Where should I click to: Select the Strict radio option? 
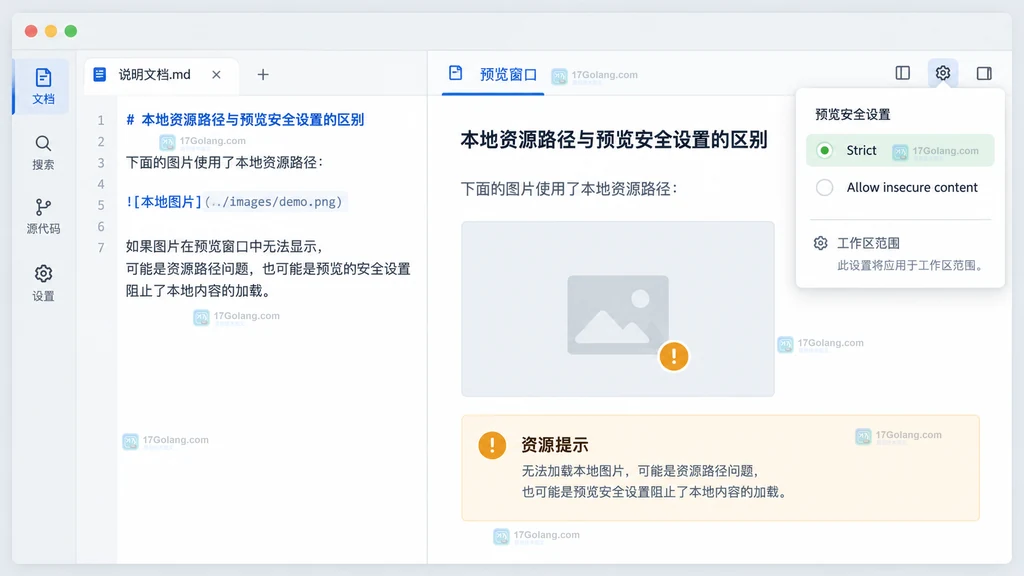point(824,150)
